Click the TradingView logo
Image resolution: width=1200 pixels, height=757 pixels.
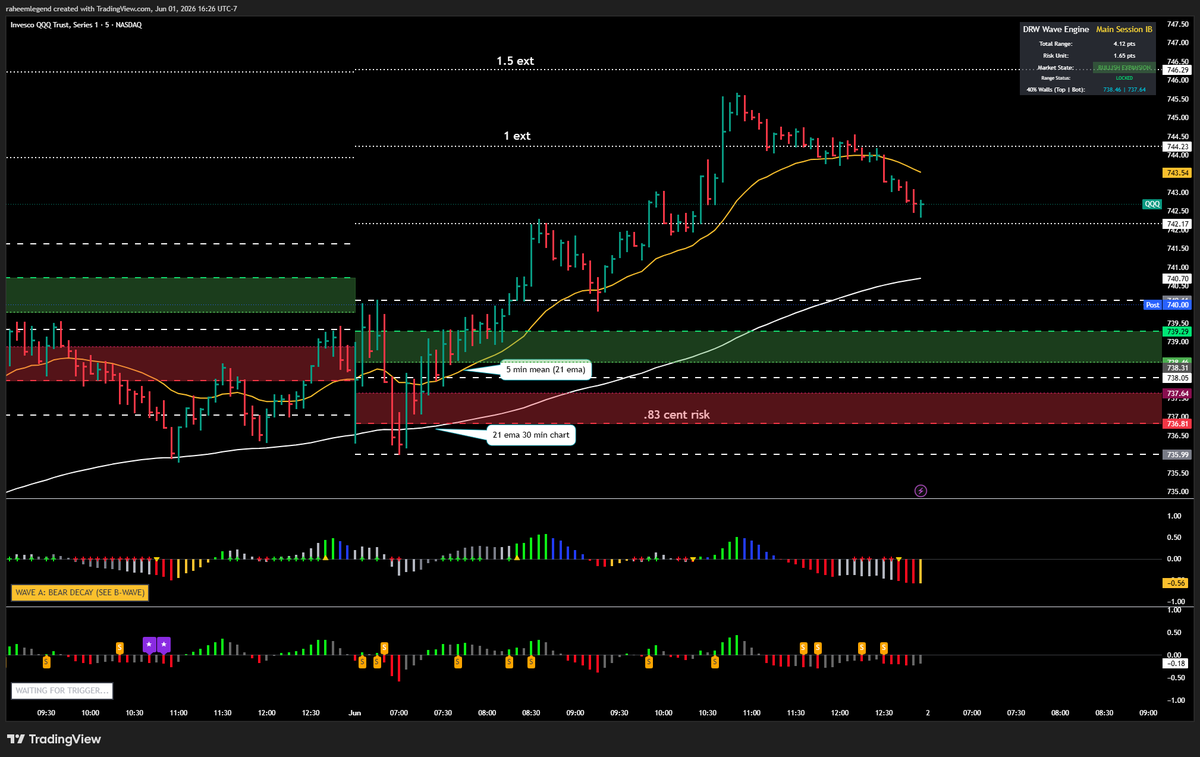pos(54,739)
